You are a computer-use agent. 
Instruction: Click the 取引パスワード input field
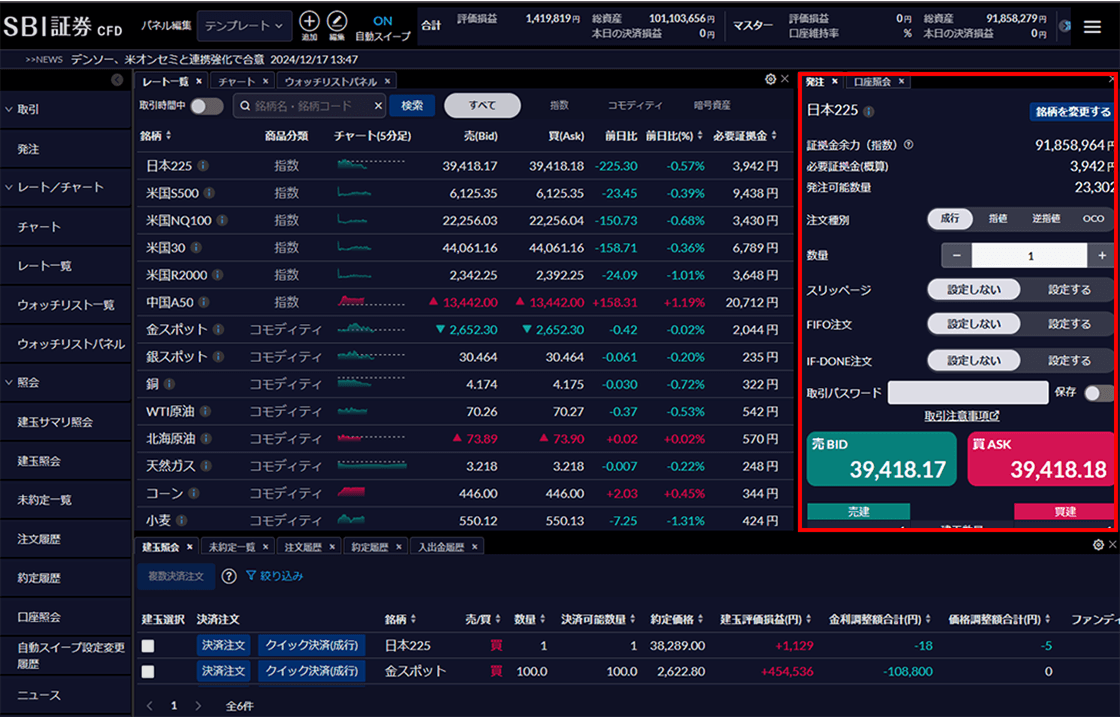[967, 393]
